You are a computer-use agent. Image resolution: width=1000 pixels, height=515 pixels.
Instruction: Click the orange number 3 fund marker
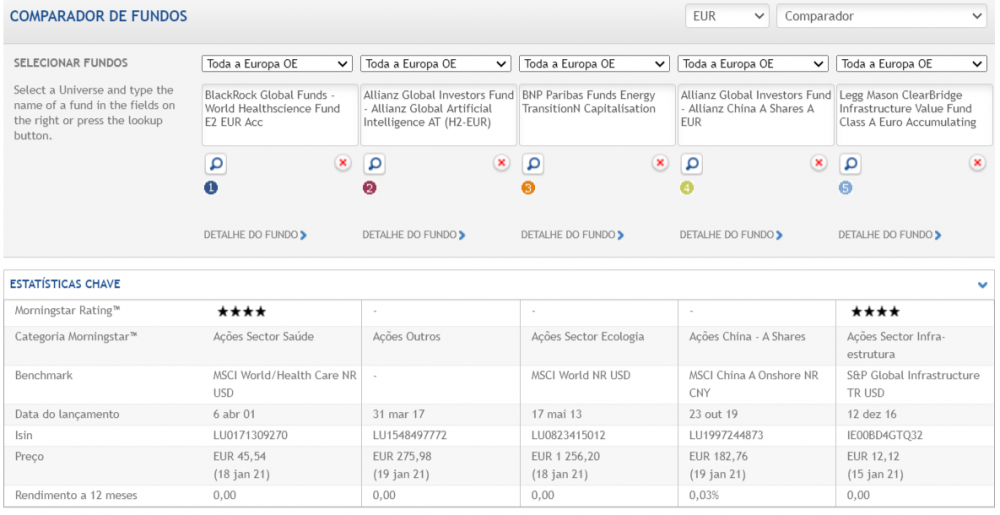click(528, 187)
